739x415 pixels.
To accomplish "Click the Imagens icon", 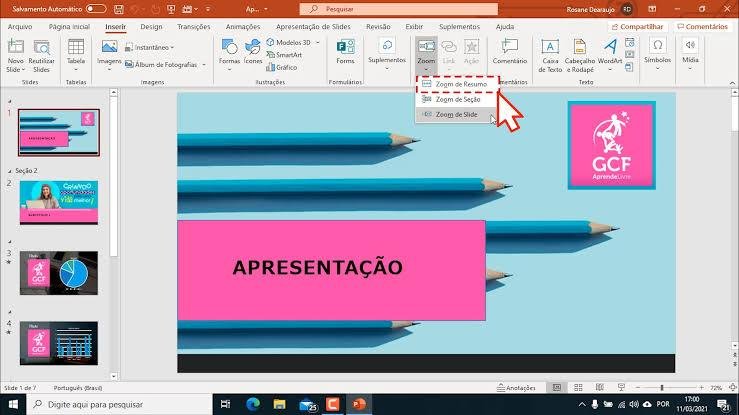I will (109, 47).
